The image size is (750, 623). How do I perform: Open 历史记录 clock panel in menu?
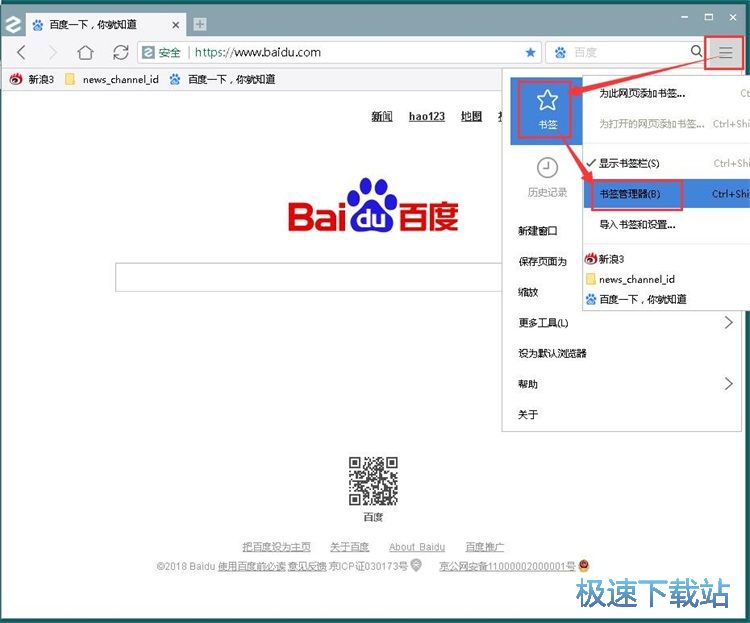coord(547,177)
